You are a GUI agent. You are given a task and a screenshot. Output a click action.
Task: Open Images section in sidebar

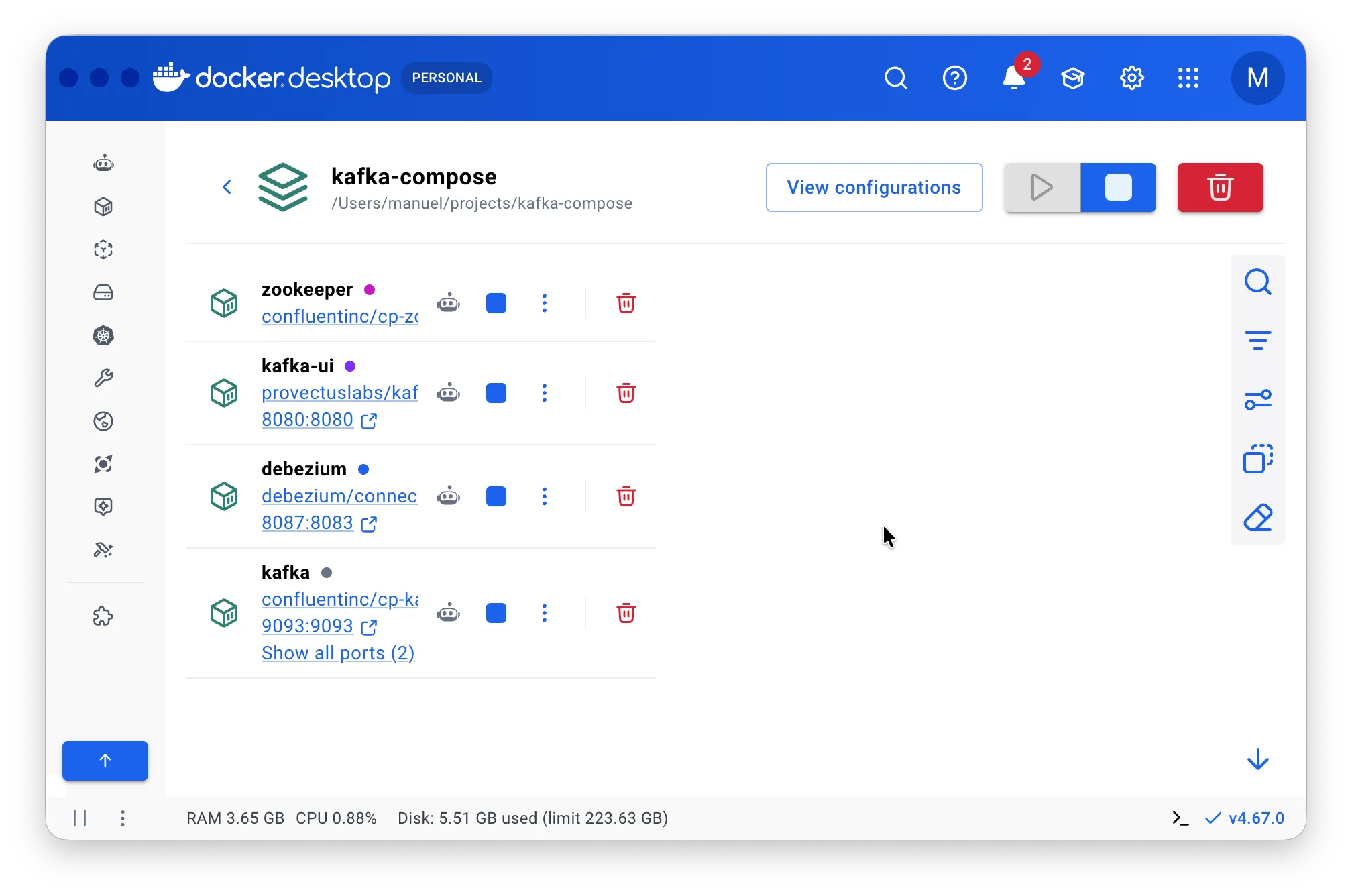tap(103, 249)
